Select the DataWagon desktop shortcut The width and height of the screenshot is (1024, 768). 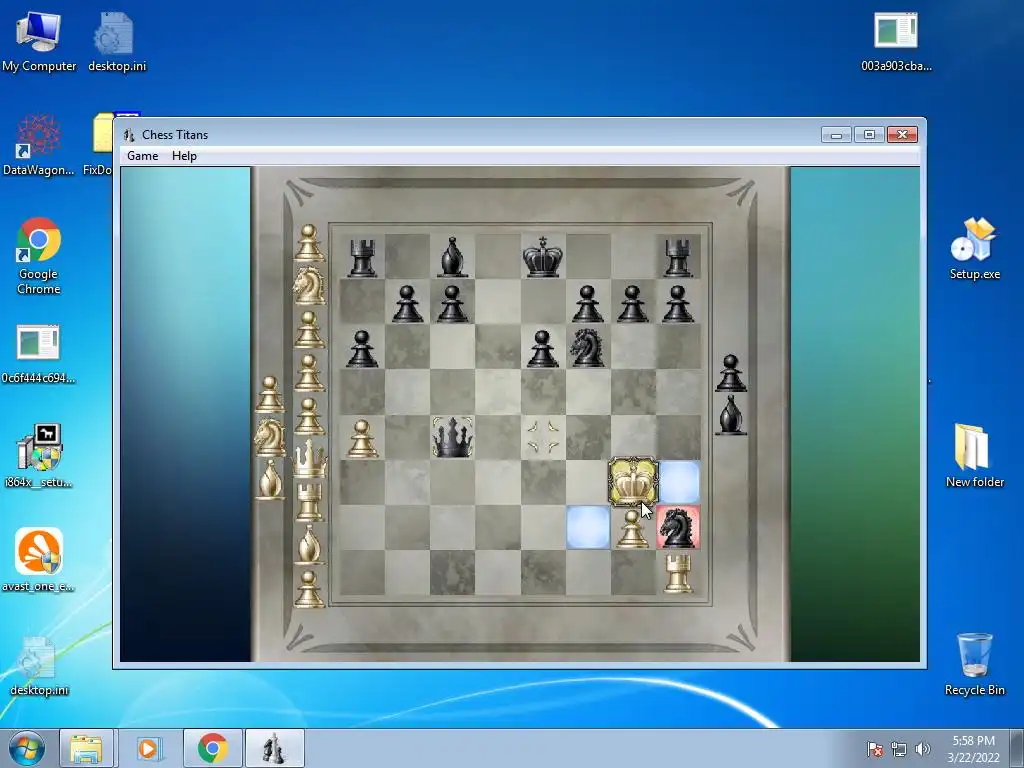tap(39, 145)
